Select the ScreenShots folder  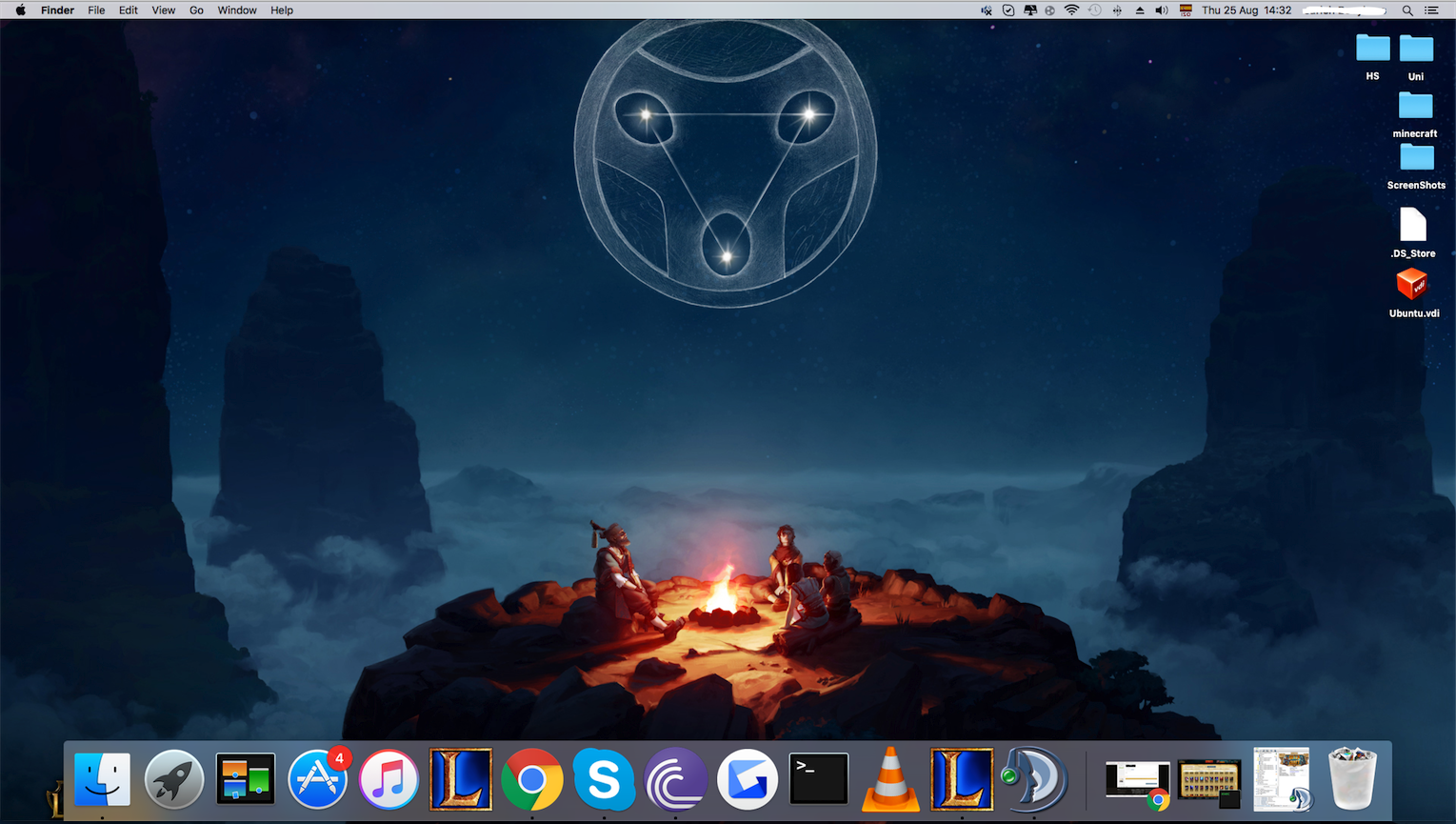point(1416,166)
